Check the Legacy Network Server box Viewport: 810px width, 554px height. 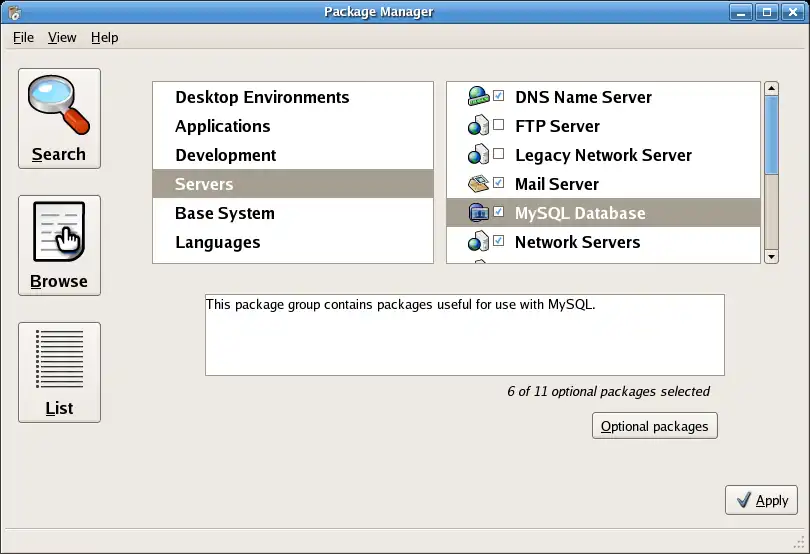(x=498, y=154)
